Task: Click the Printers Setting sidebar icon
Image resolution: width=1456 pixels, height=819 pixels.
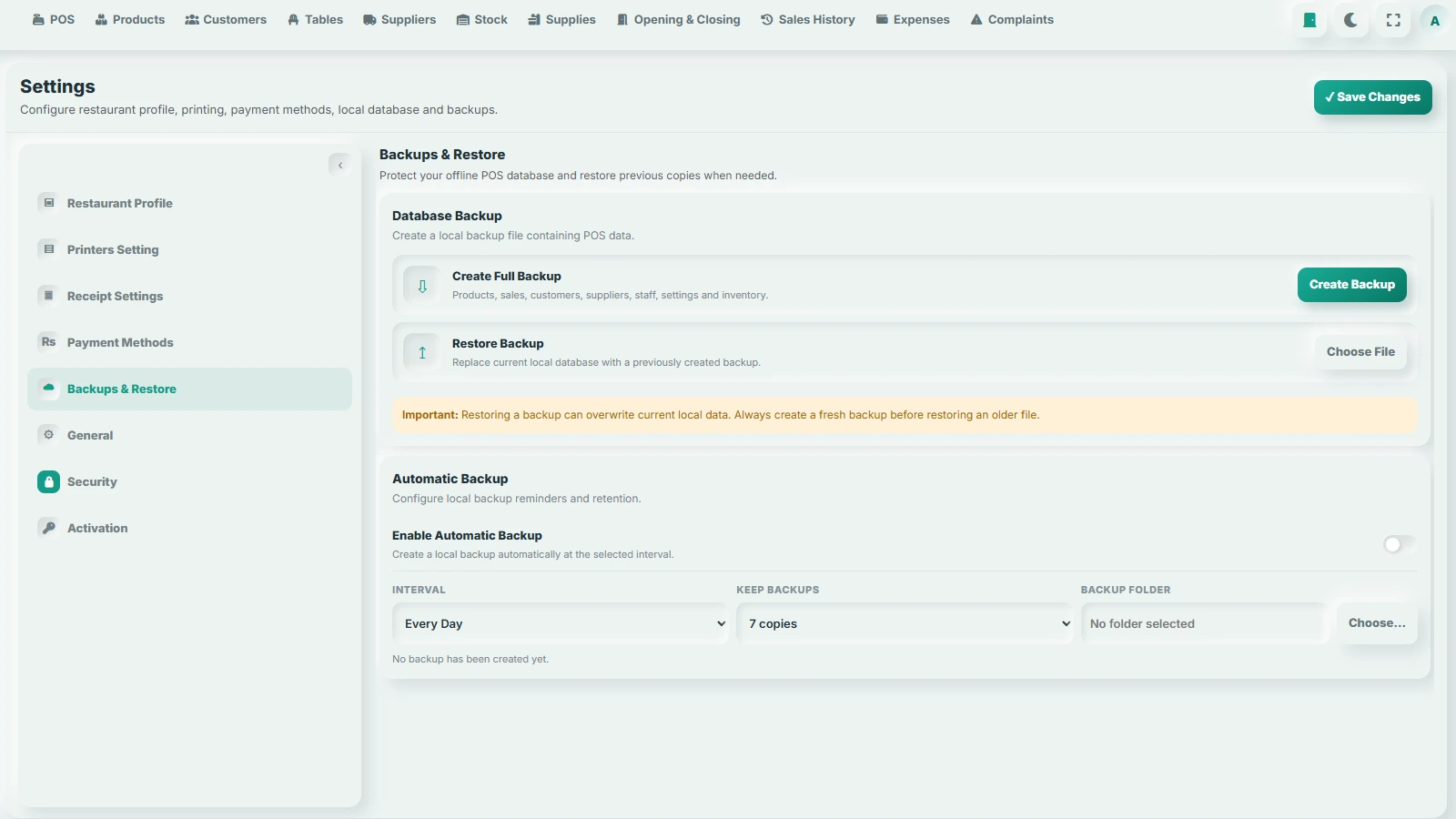Action: [x=49, y=249]
